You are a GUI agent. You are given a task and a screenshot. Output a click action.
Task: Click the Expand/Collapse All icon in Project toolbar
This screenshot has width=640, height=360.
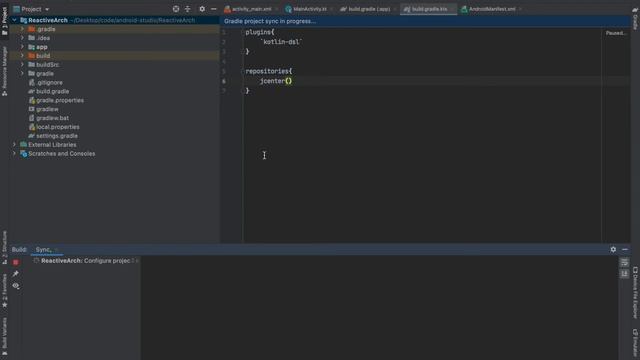click(187, 9)
